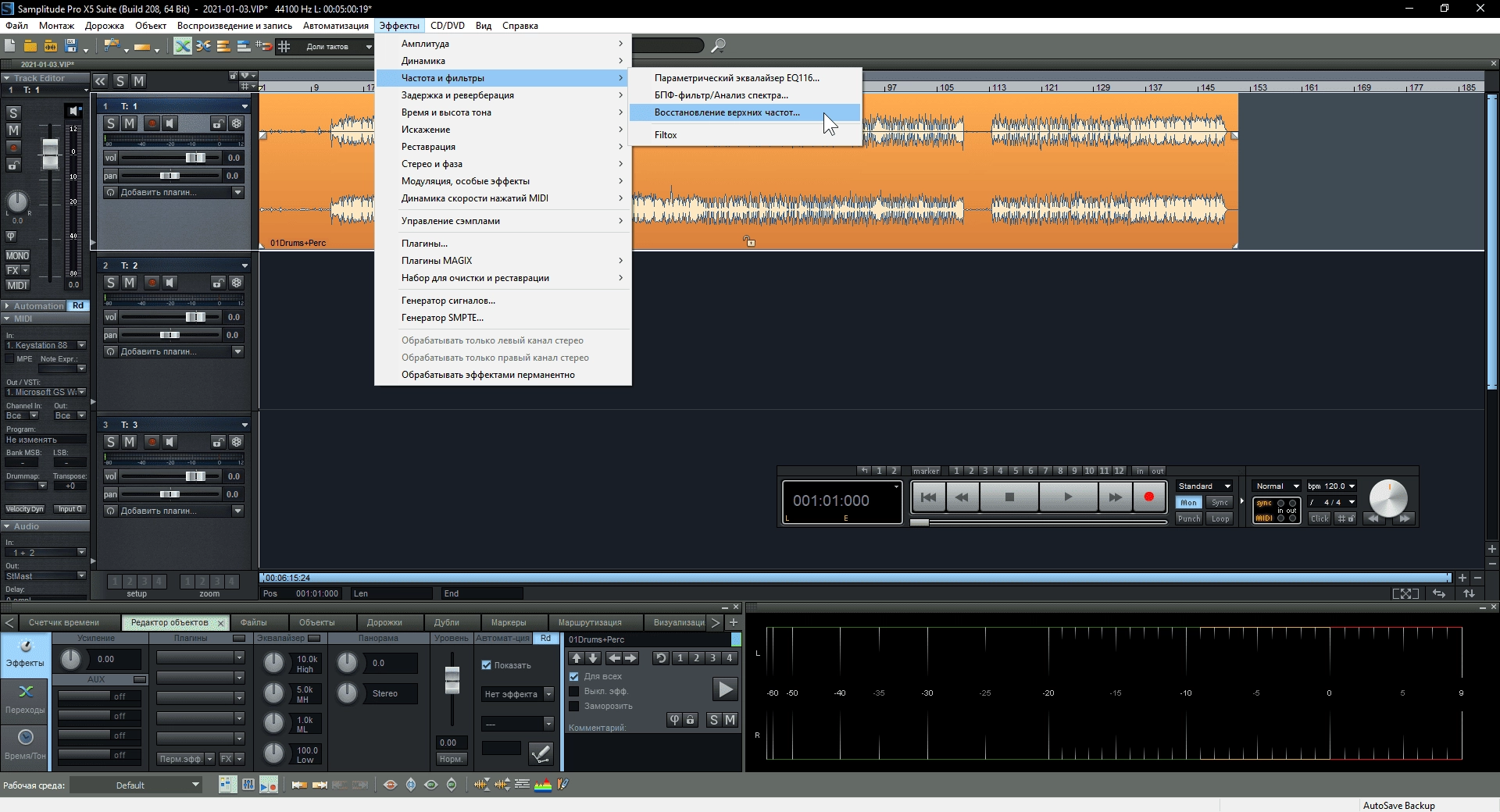Create a new project with the blank page icon
The image size is (1500, 812).
[10, 46]
